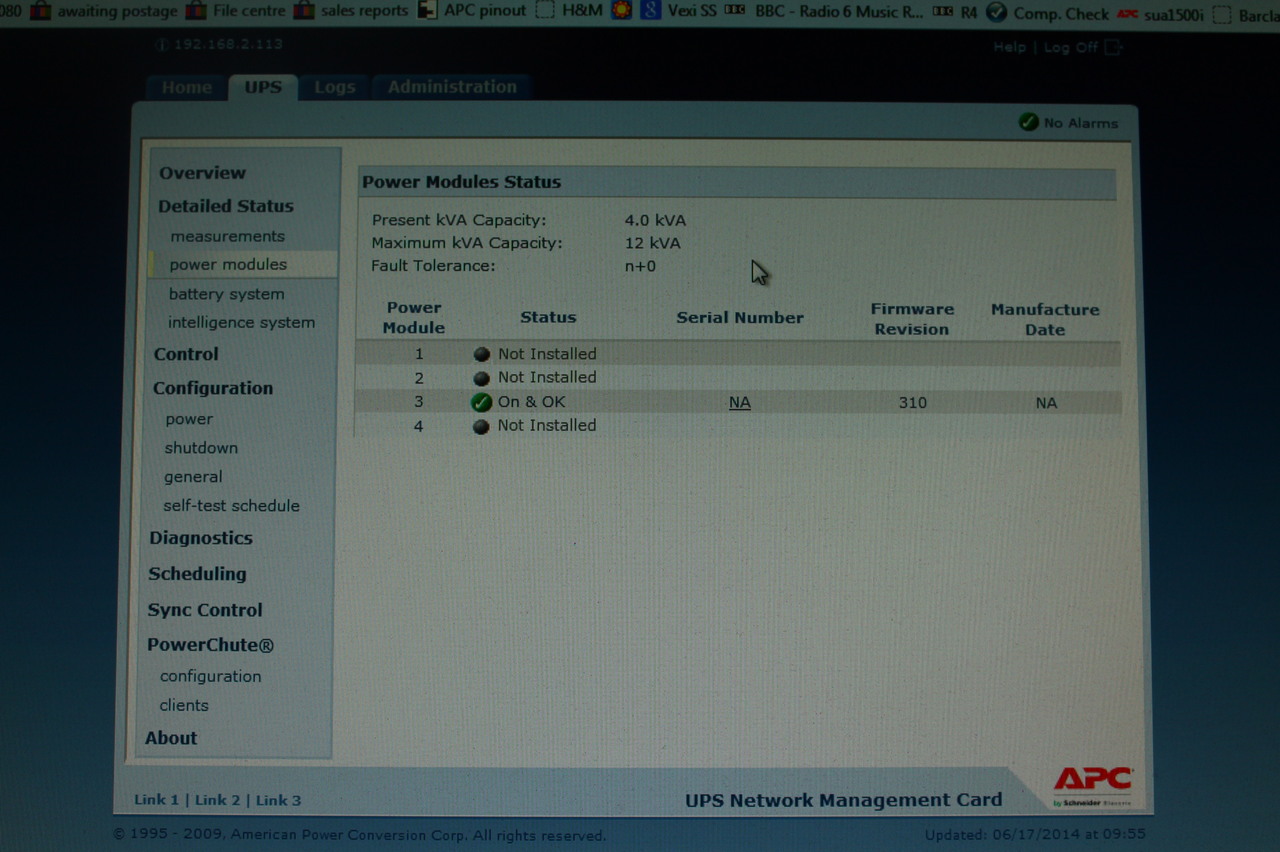Open the Sync Control section
Screen dimensions: 1280x852
[205, 610]
